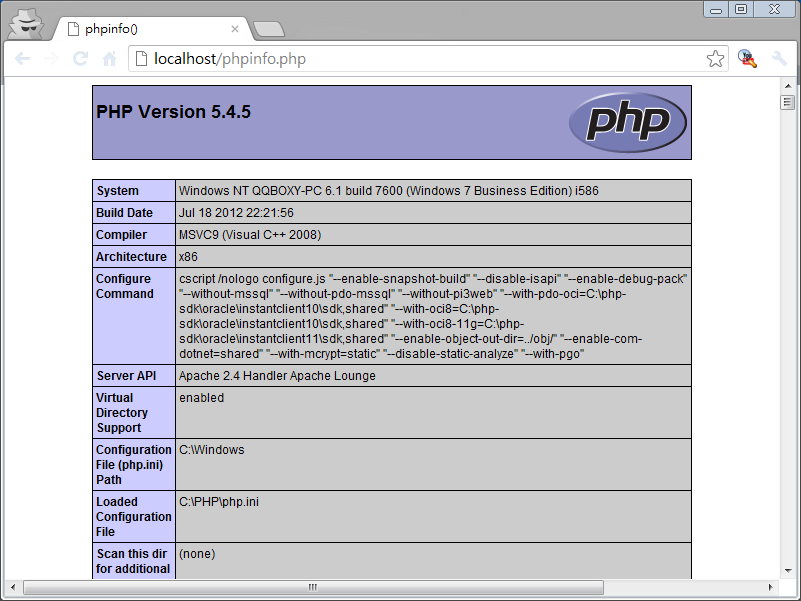801x601 pixels.
Task: Click the Loaded Configuration File label
Action: pos(134,517)
